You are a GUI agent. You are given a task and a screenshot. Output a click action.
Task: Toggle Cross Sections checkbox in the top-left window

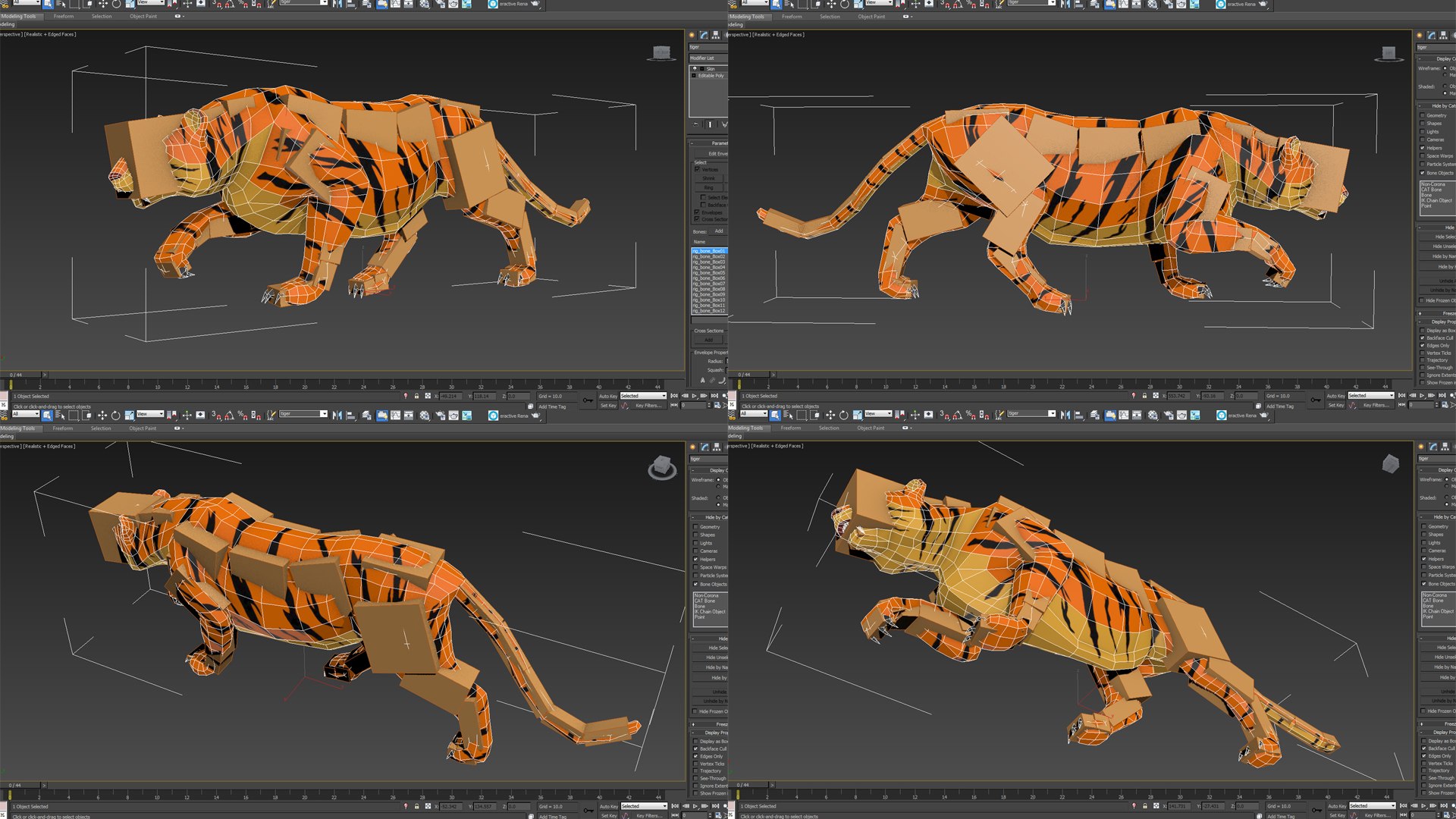pos(697,219)
